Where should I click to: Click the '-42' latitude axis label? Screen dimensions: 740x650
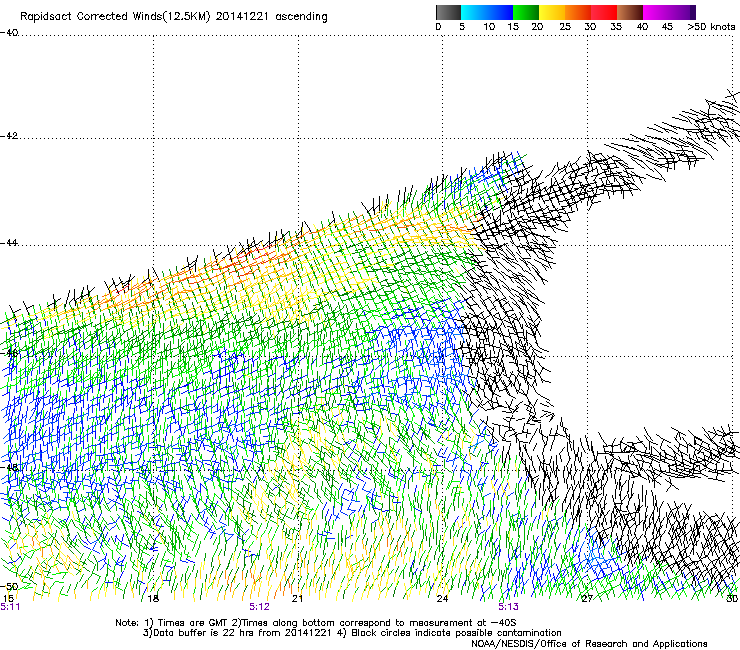pyautogui.click(x=9, y=136)
